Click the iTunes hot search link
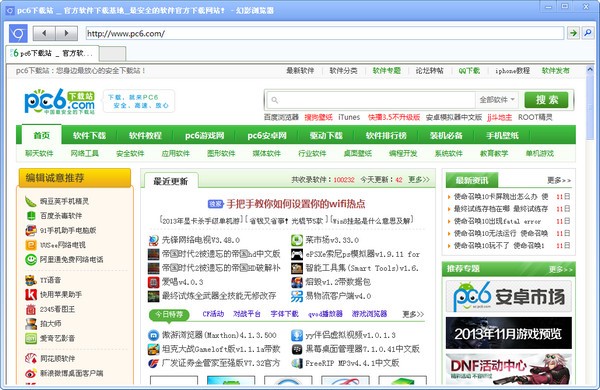The image size is (600, 390). [349, 117]
